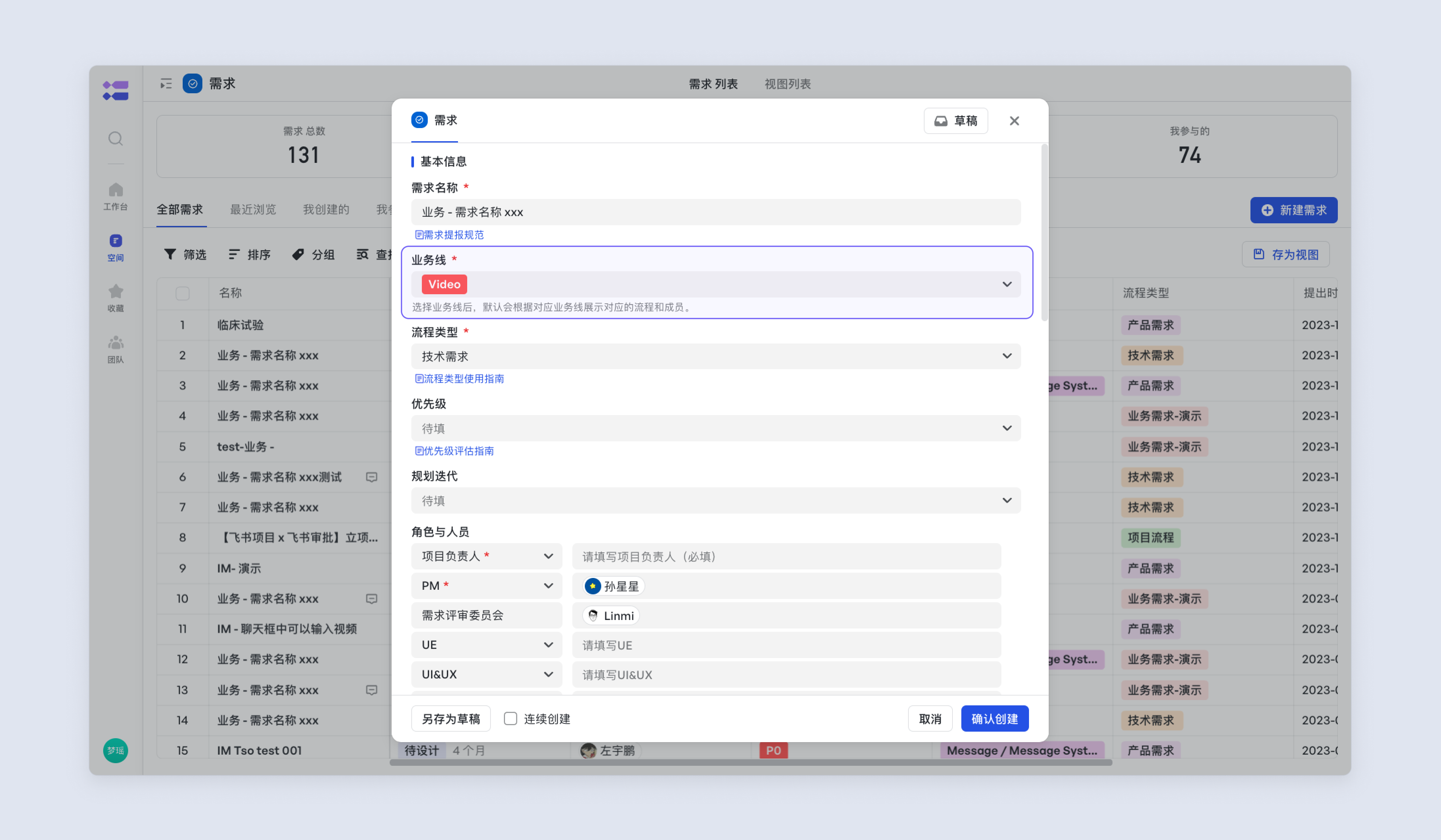1441x840 pixels.
Task: Open the 规划迭代 dropdown
Action: tap(716, 500)
